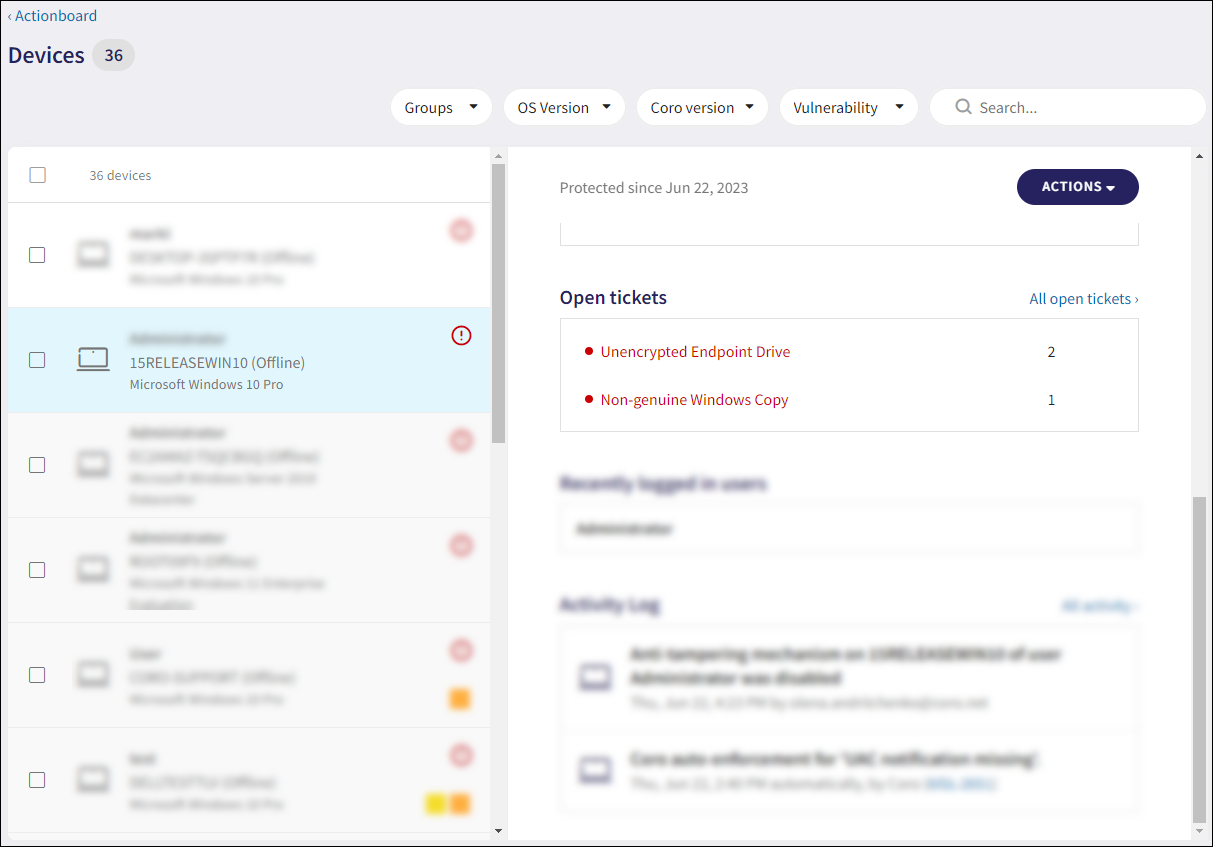Click the red alert icon for 15RELEASEWIN10

(461, 336)
